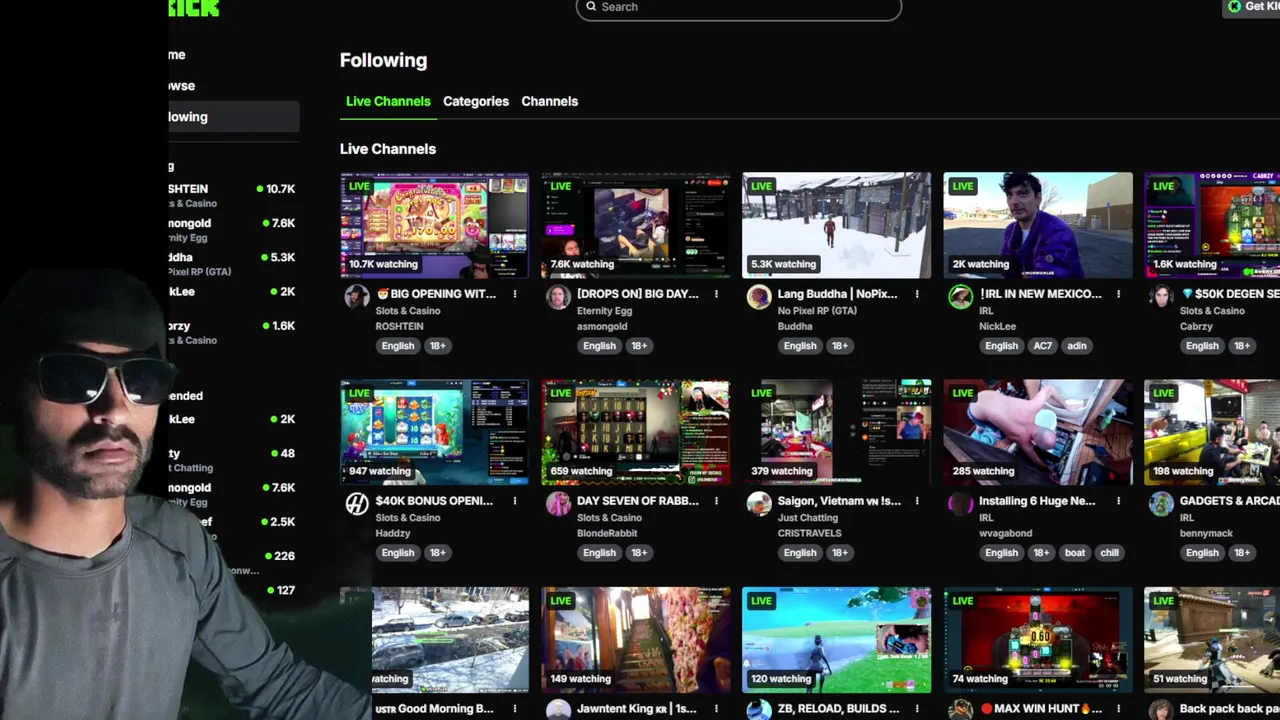Open wvagabond channel avatar
The width and height of the screenshot is (1280, 720).
pos(960,504)
